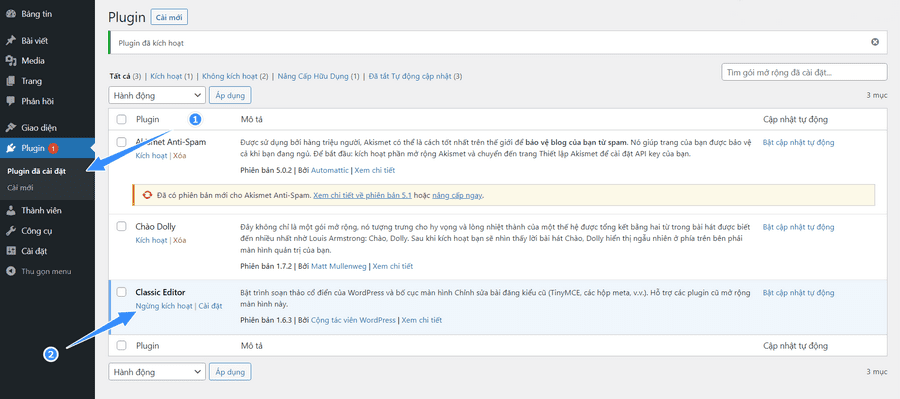Click the red Plugin update badge

point(53,149)
